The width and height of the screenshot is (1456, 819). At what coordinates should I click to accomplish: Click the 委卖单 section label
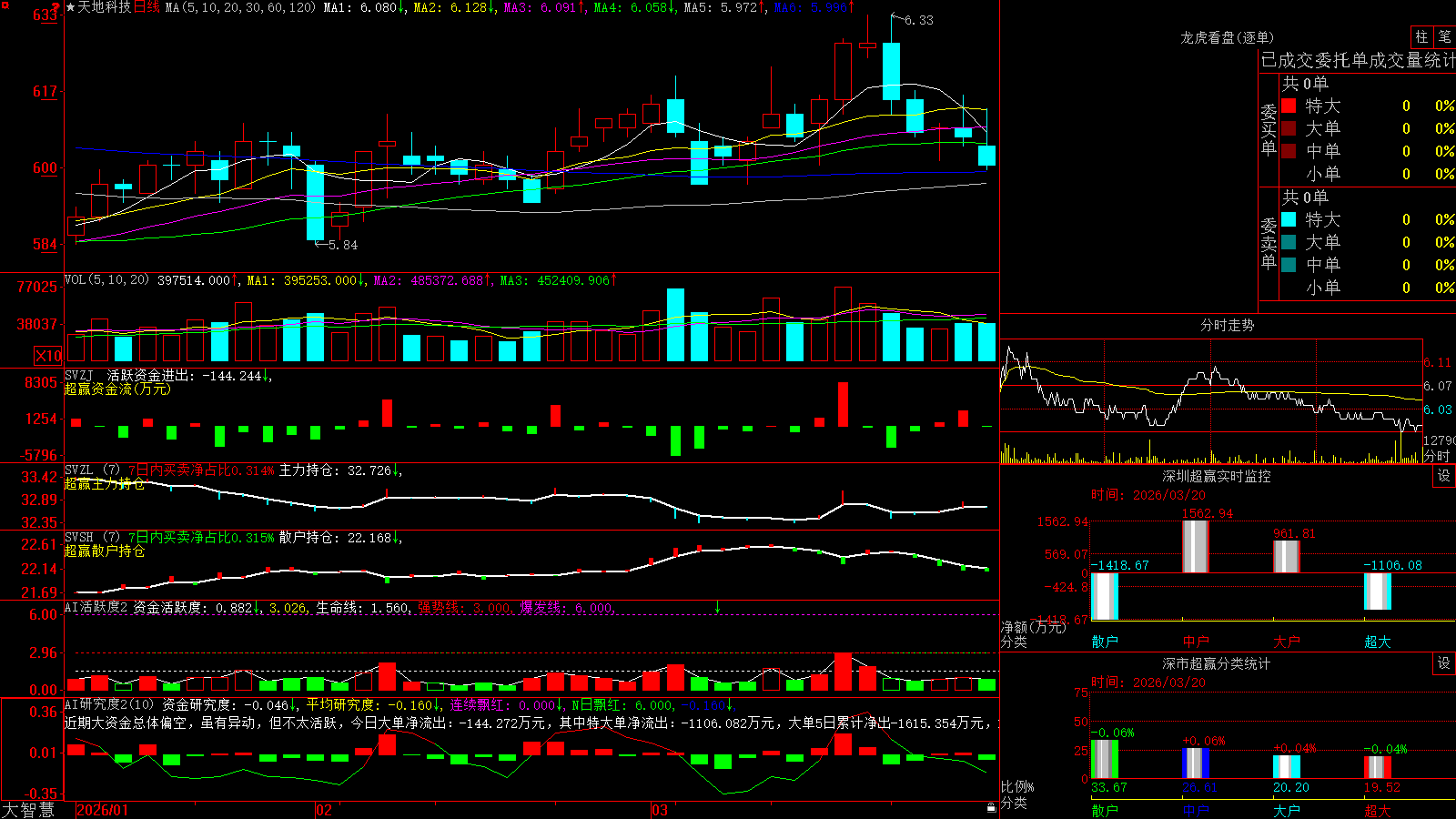1269,244
